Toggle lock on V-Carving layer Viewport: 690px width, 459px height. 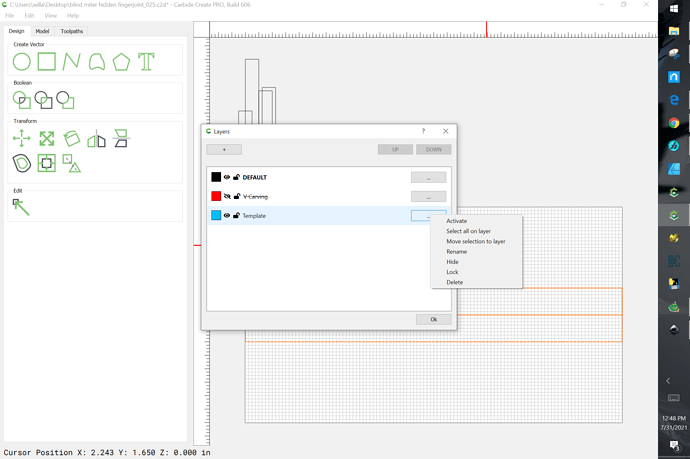click(x=236, y=196)
